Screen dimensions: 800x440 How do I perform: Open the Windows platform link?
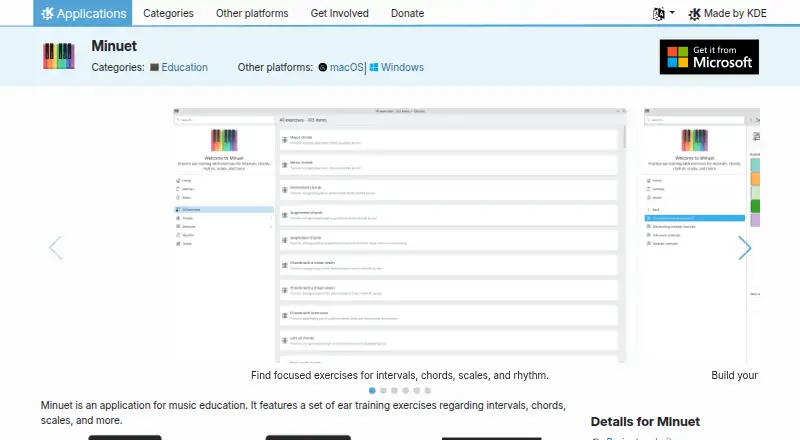tap(402, 67)
